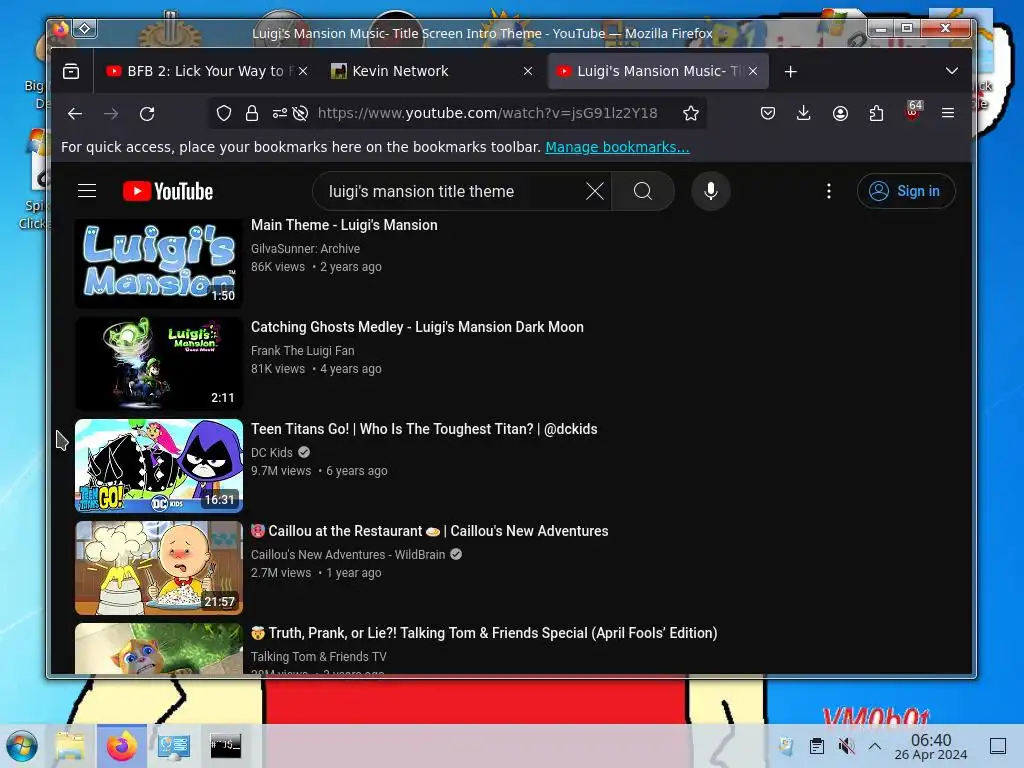Open Truth, Prank, or Lie Talking Tom title
1024x768 pixels.
pyautogui.click(x=484, y=633)
